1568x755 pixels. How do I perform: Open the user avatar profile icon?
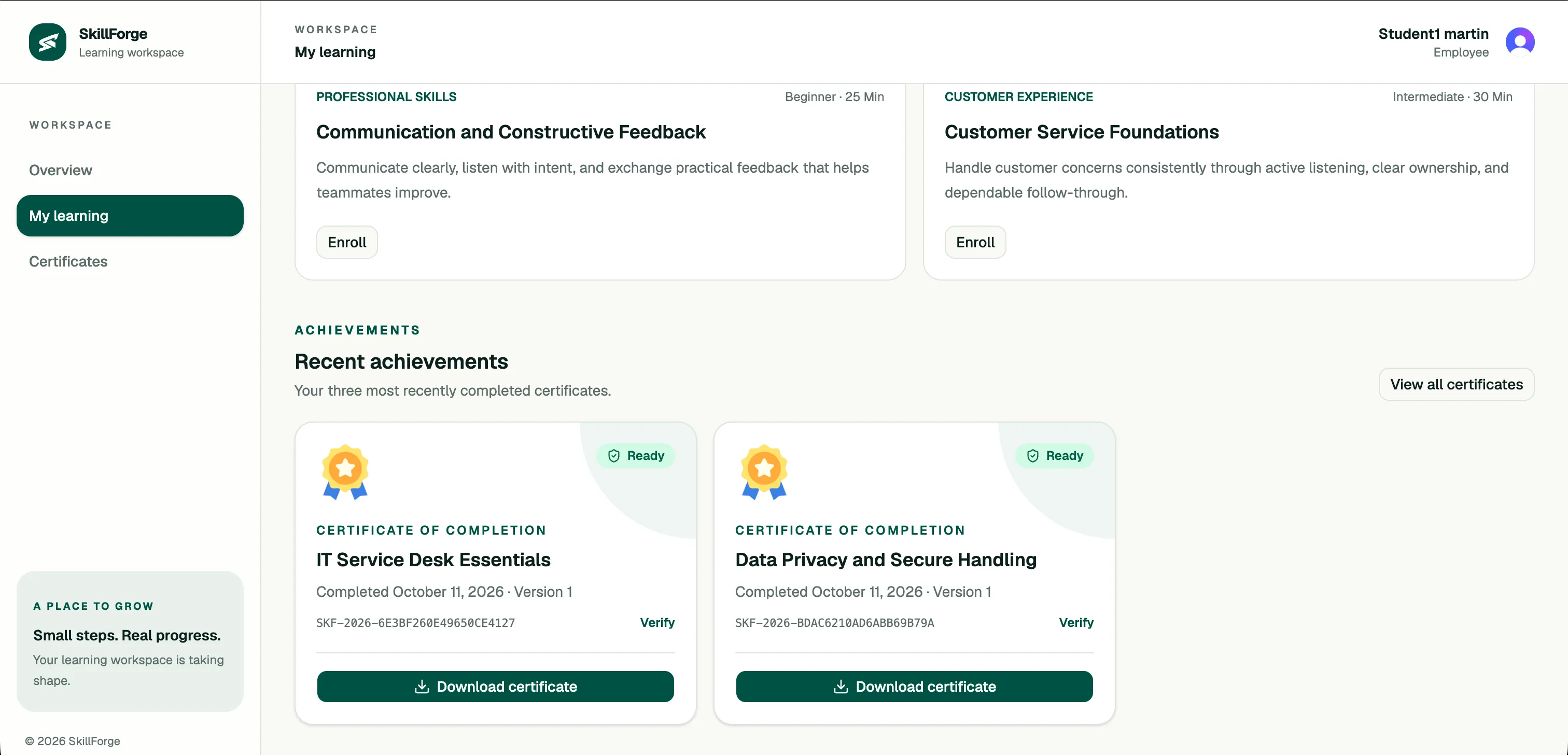pyautogui.click(x=1520, y=42)
